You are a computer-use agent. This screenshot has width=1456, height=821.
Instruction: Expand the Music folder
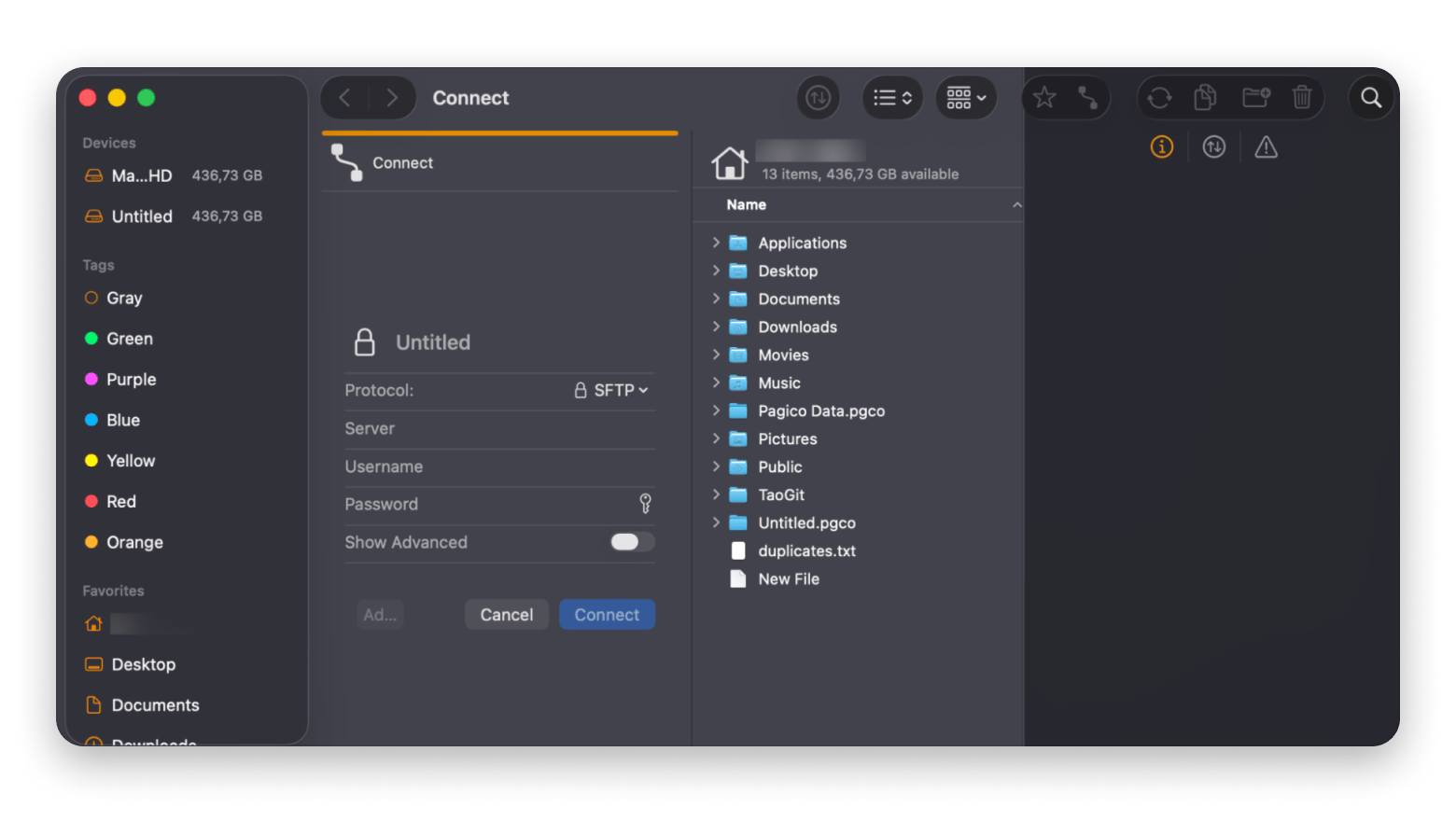716,383
